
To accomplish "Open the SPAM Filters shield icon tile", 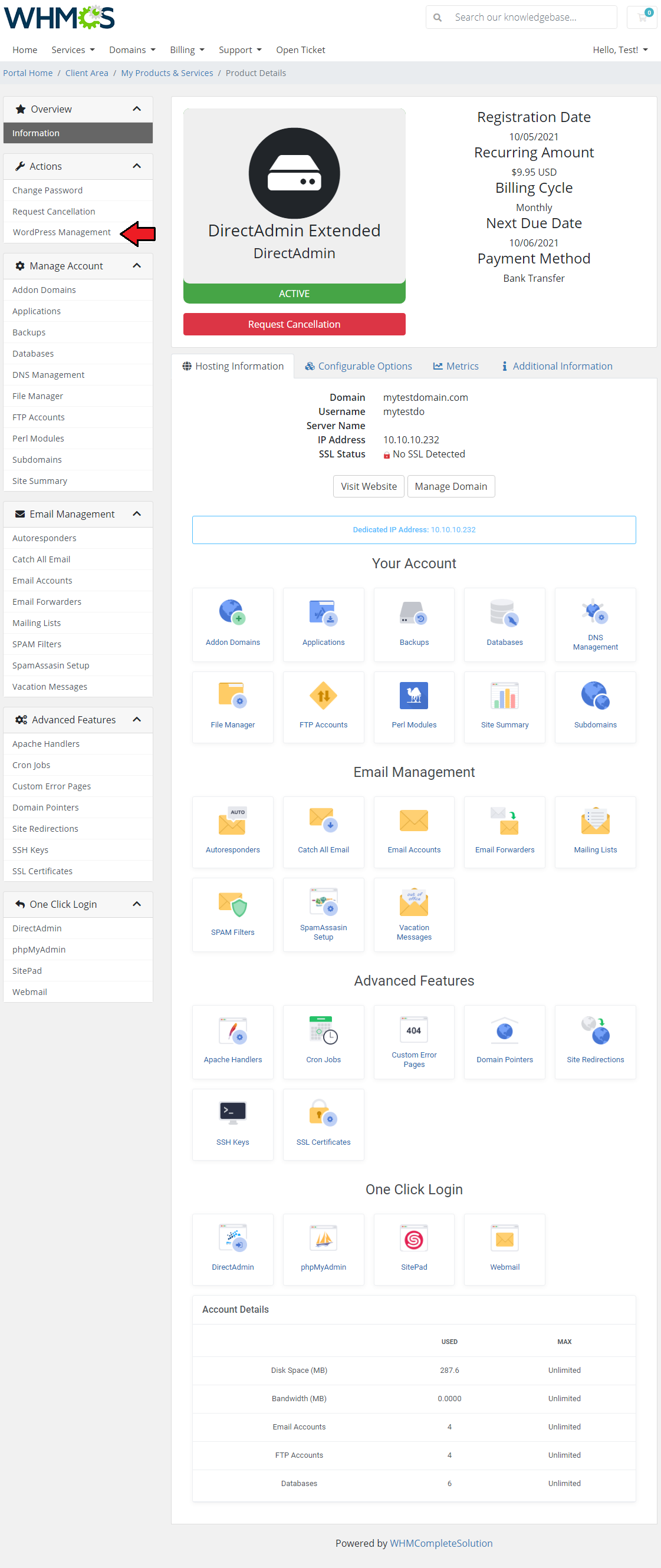I will (x=232, y=915).
